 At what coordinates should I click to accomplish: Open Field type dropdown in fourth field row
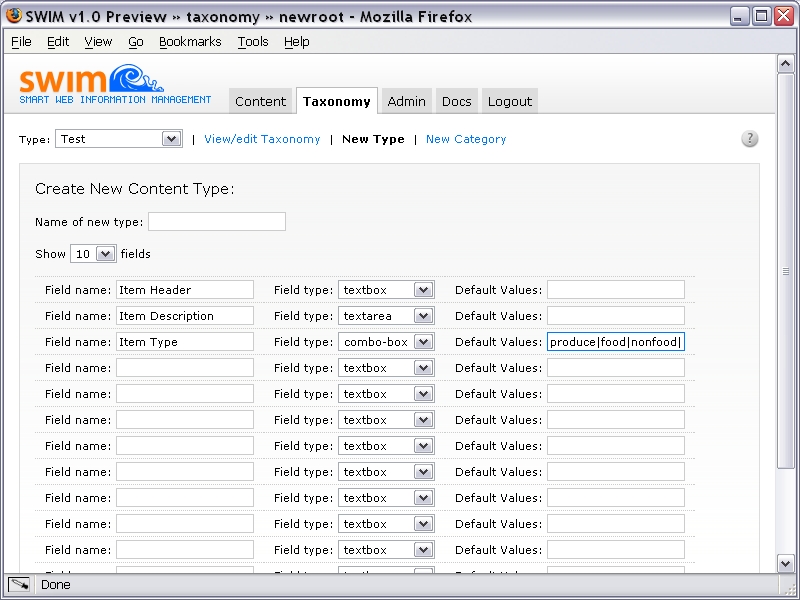[x=386, y=368]
